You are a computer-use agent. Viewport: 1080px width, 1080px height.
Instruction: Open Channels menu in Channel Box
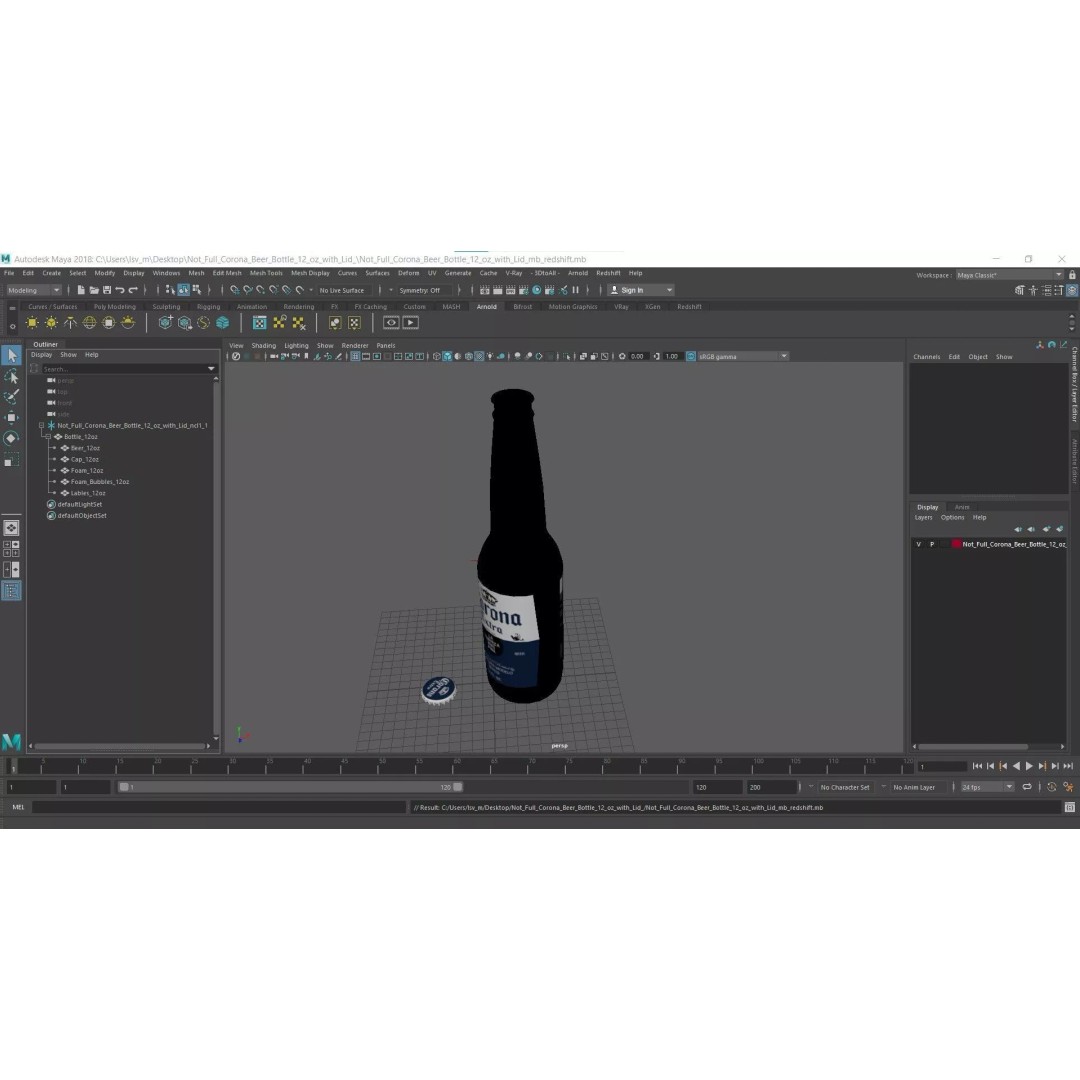tap(926, 357)
